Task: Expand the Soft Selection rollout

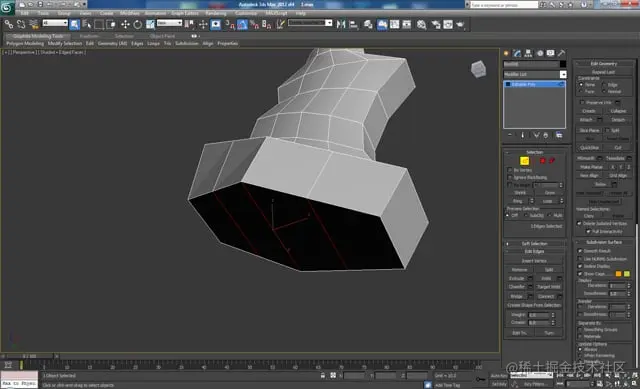Action: point(535,243)
